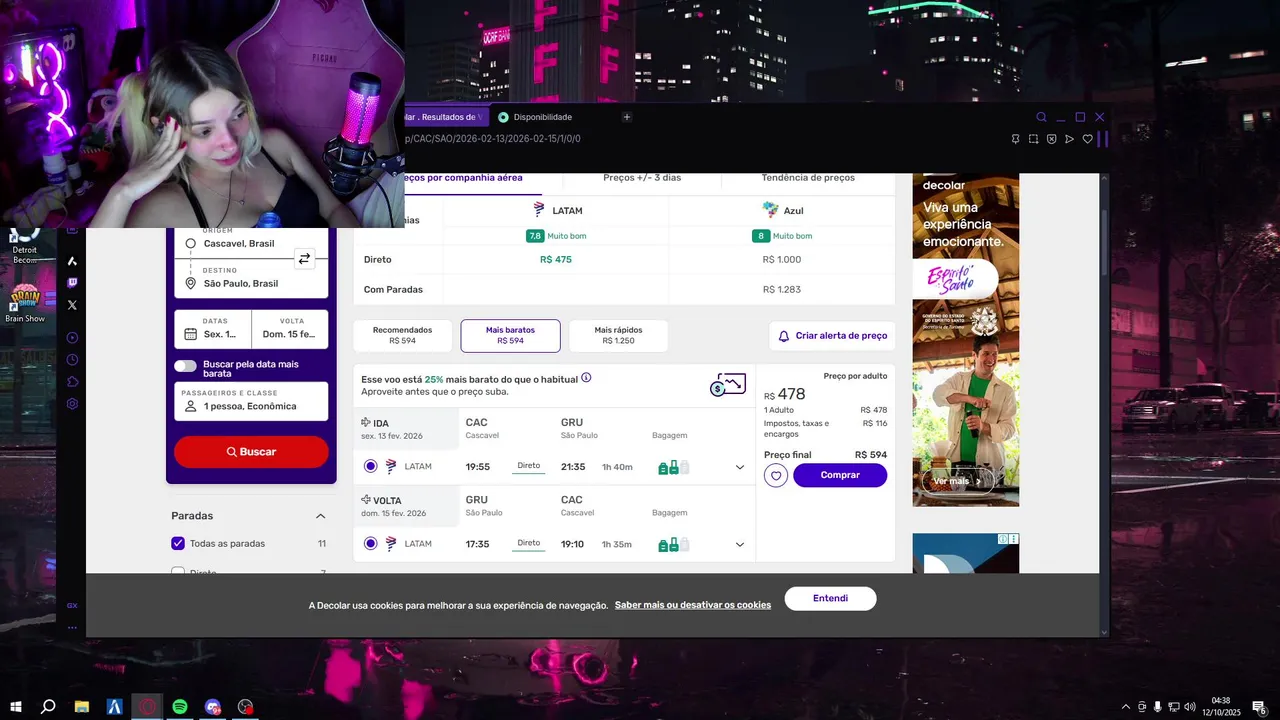Click the send/play arrow icon in address bar

(1069, 139)
